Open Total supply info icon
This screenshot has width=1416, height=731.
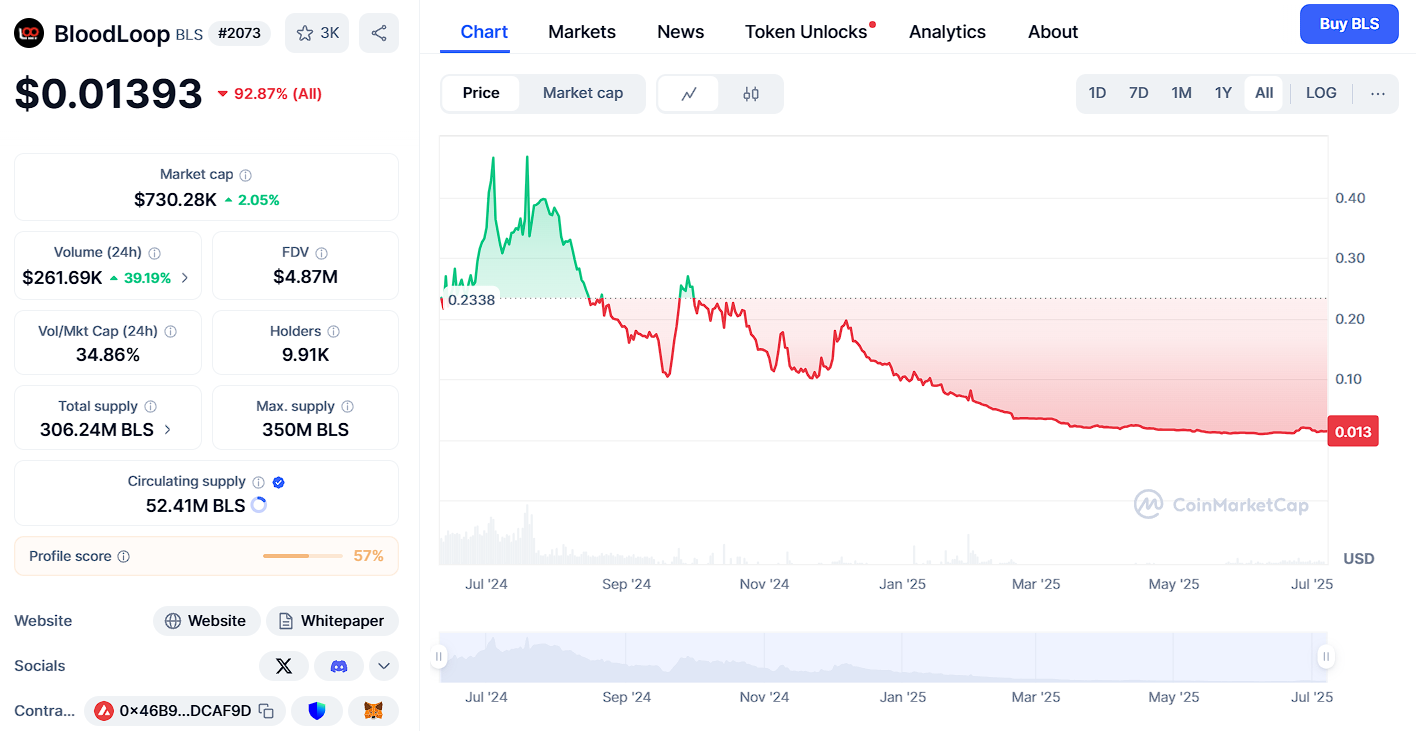click(151, 406)
